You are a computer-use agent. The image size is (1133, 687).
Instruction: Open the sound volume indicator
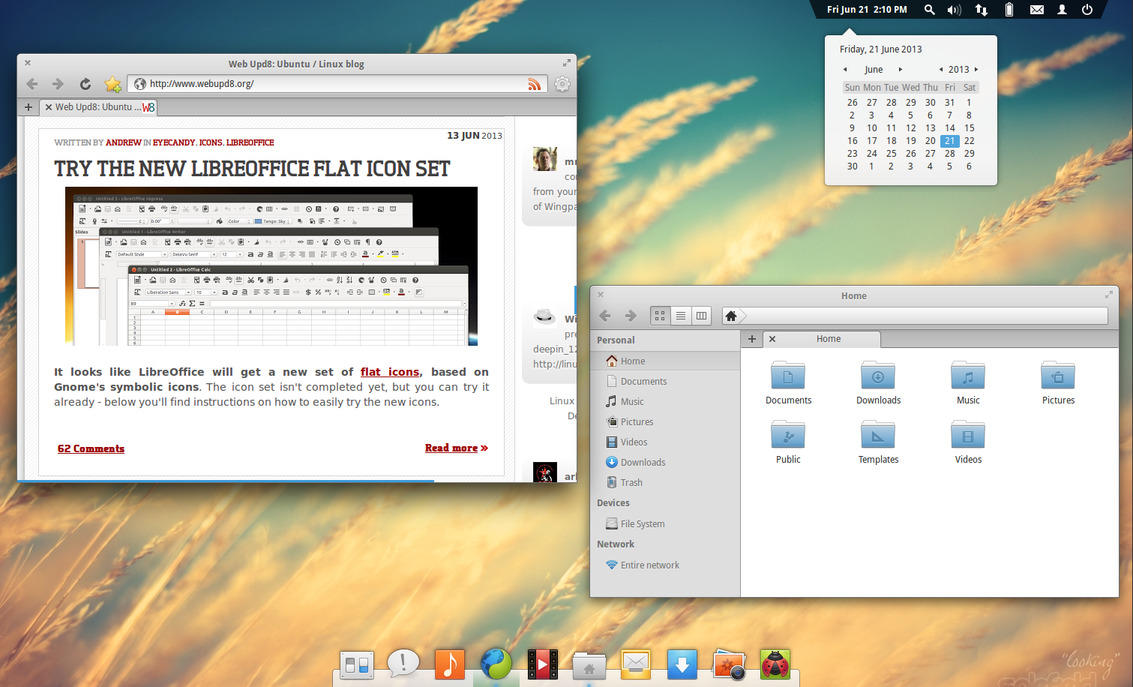(955, 9)
